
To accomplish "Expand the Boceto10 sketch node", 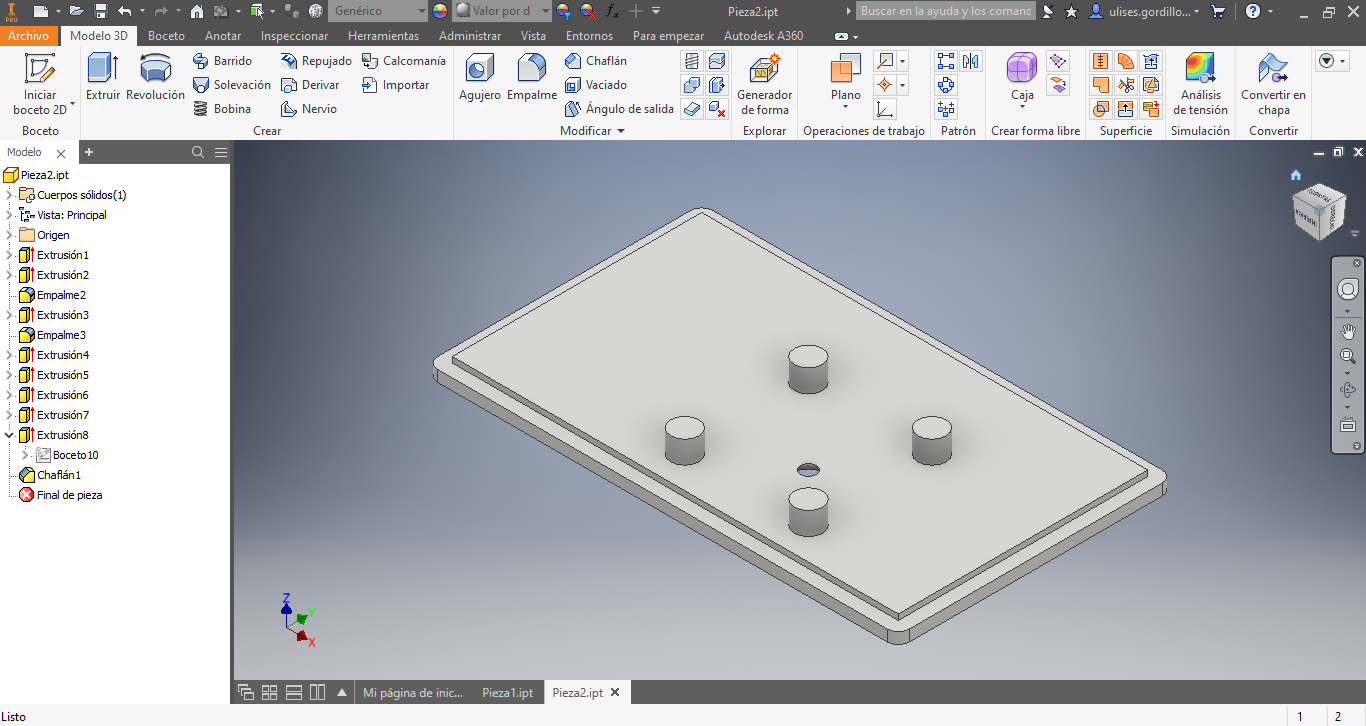I will click(x=26, y=455).
